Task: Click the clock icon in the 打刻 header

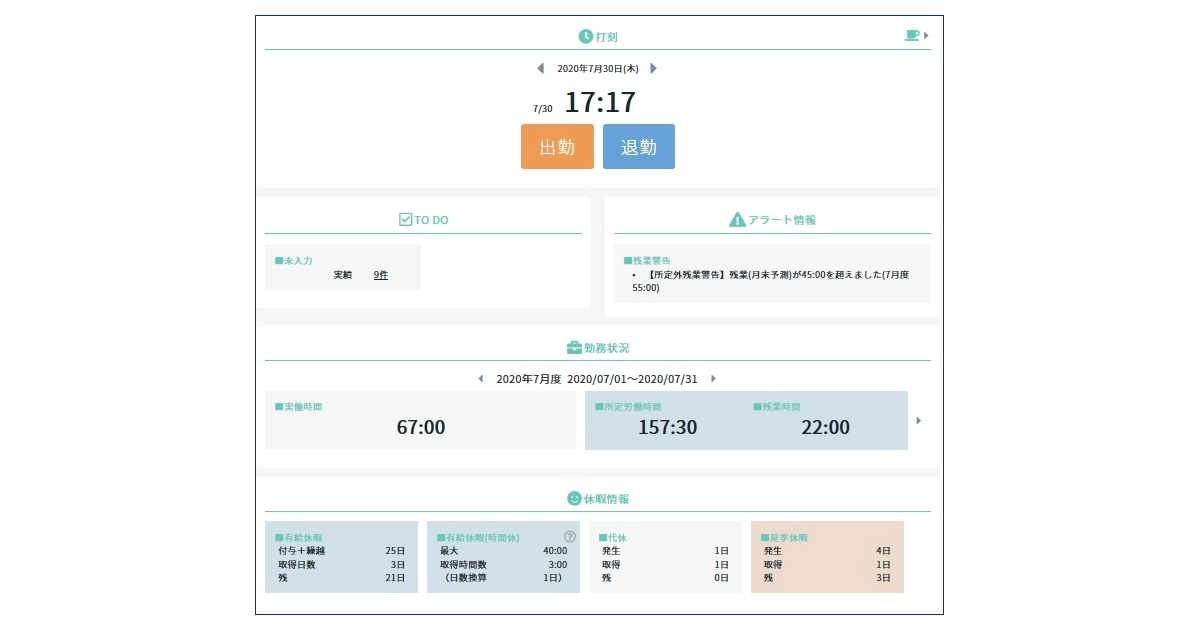Action: tap(584, 35)
